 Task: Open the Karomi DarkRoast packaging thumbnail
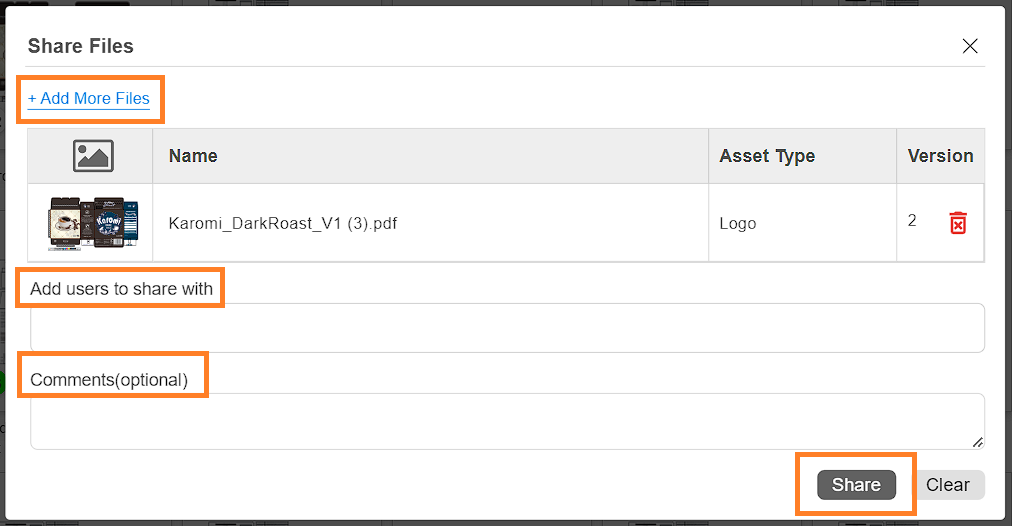(x=93, y=223)
